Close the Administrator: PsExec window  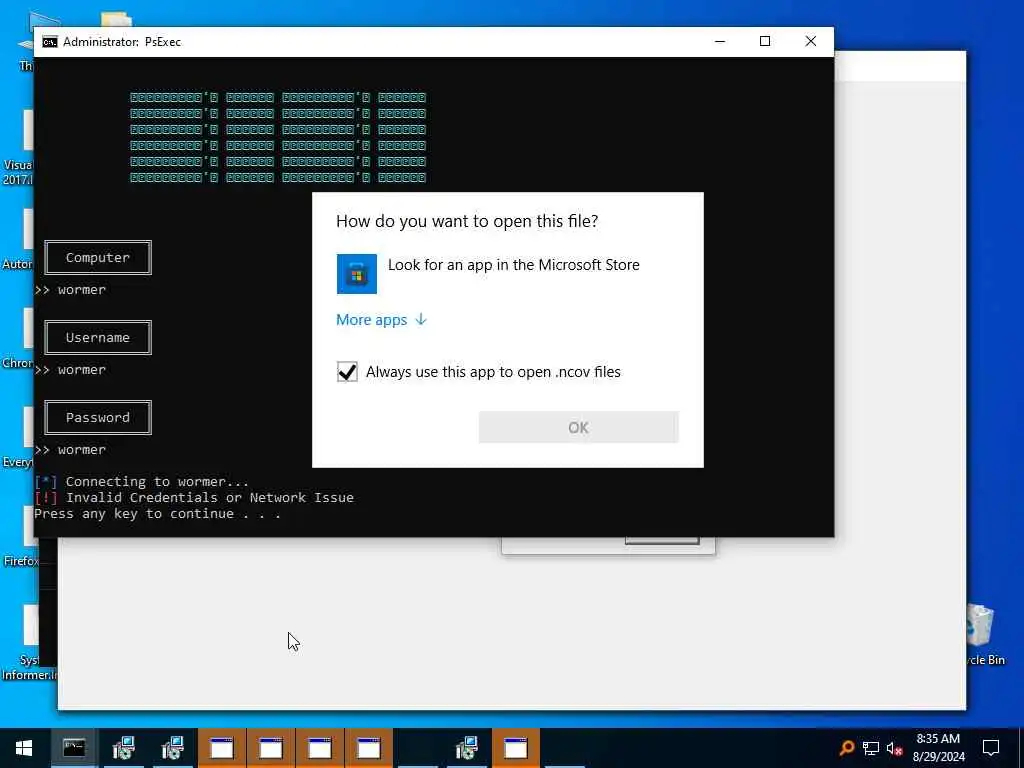click(x=810, y=41)
